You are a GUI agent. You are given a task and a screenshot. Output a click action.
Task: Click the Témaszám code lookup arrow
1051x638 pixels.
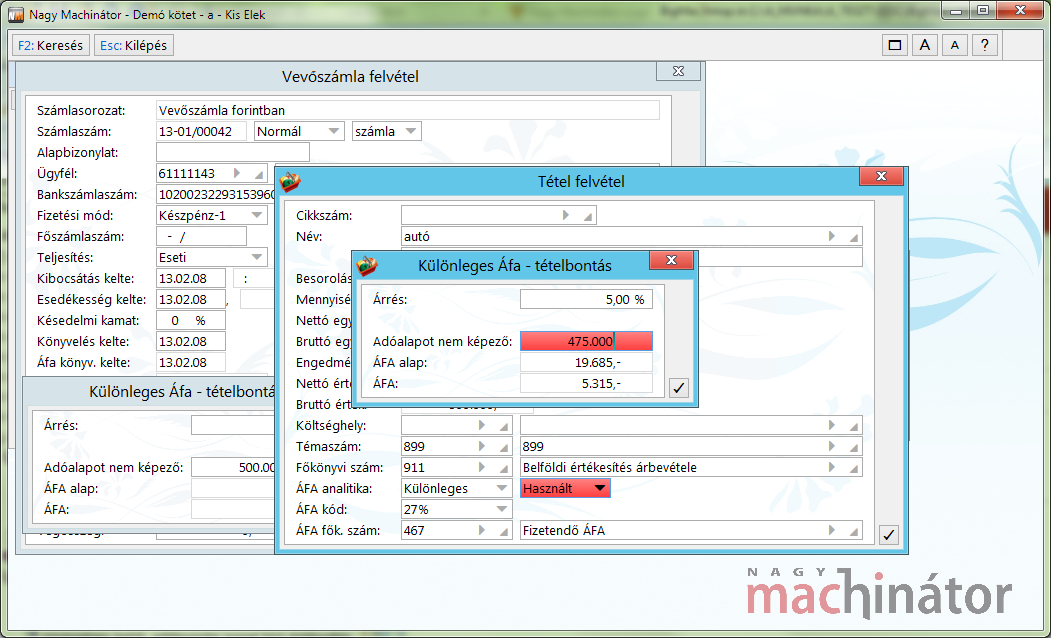[481, 446]
